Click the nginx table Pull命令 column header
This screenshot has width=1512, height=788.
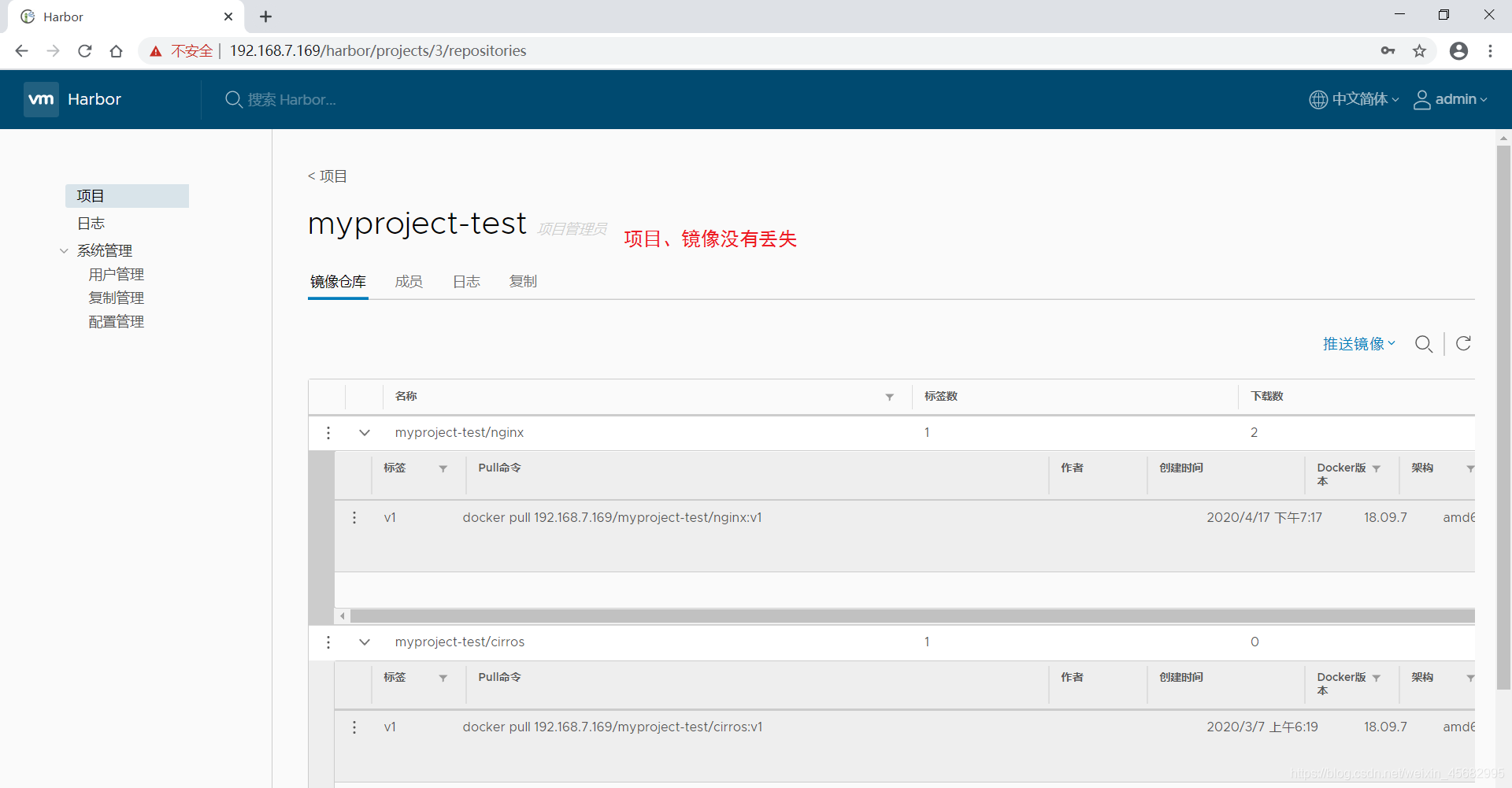pos(499,468)
